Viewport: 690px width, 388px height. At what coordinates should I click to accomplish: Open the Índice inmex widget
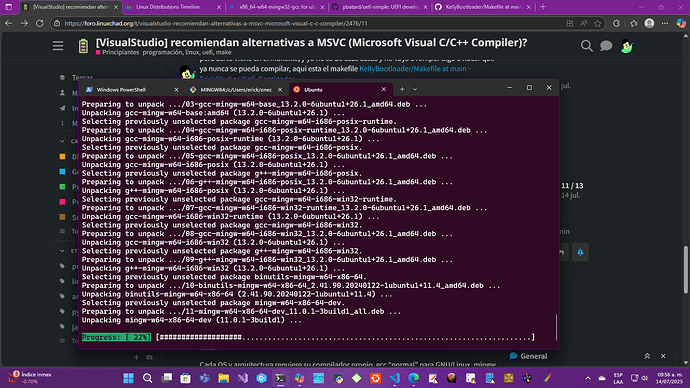30,378
